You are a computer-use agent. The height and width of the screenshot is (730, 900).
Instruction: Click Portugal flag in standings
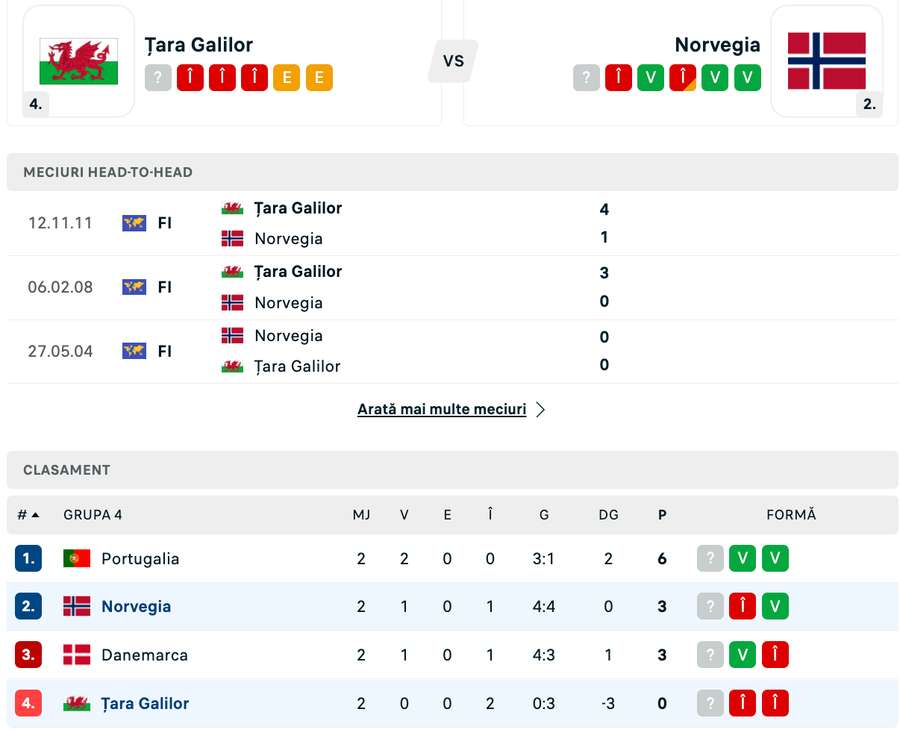[77, 558]
